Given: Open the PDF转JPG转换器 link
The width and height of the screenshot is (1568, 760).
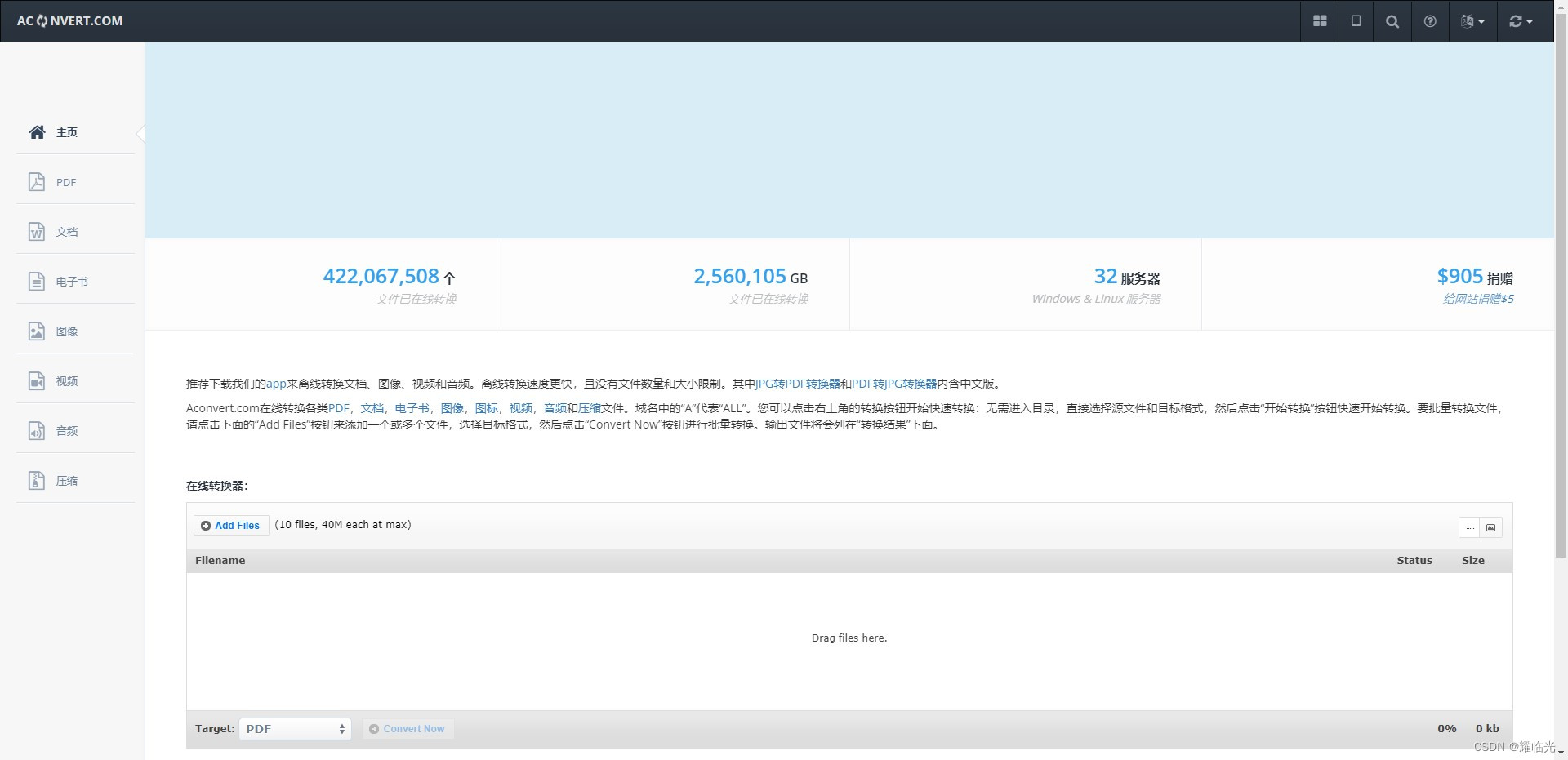Looking at the screenshot, I should pyautogui.click(x=894, y=384).
